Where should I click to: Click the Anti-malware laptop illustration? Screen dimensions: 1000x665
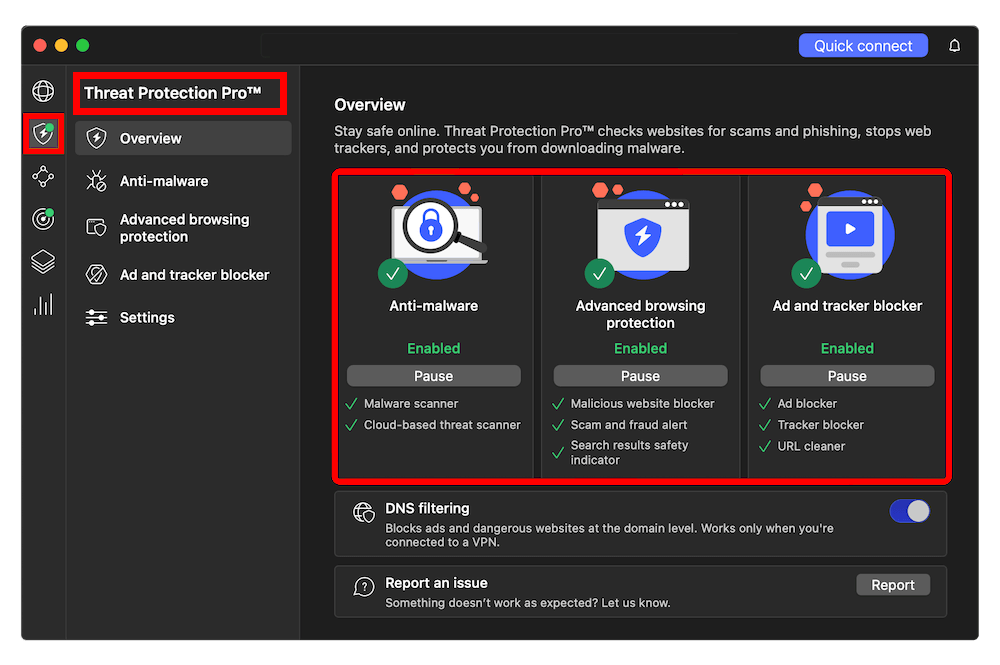[434, 235]
